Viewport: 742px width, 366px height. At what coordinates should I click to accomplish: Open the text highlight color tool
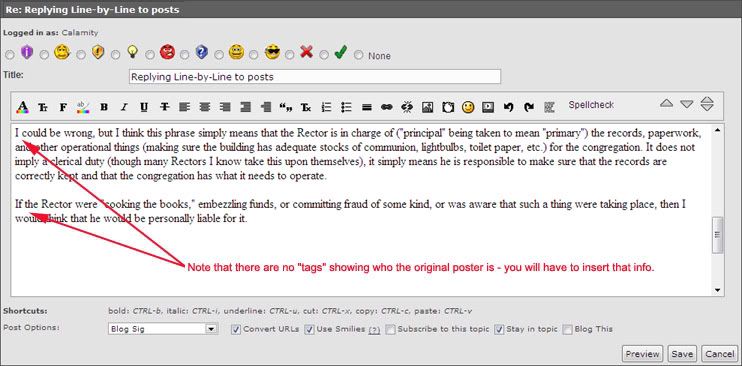83,107
